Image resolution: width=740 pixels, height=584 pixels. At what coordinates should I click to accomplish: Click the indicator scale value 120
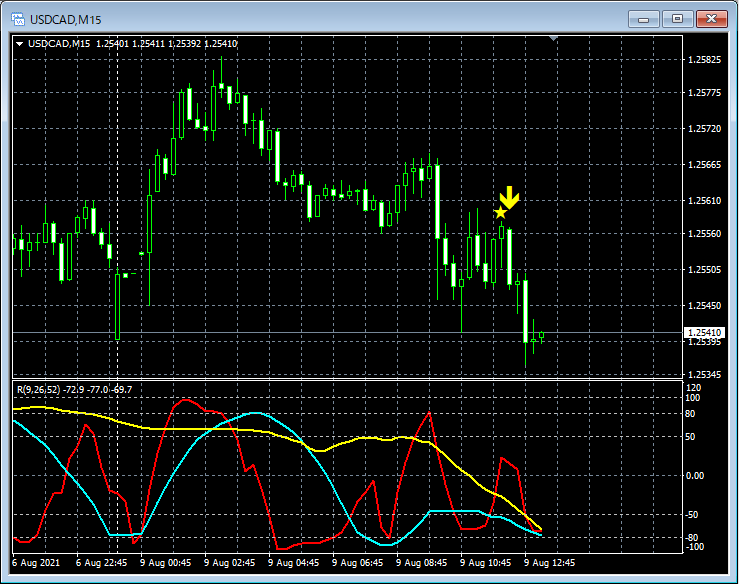tap(694, 388)
